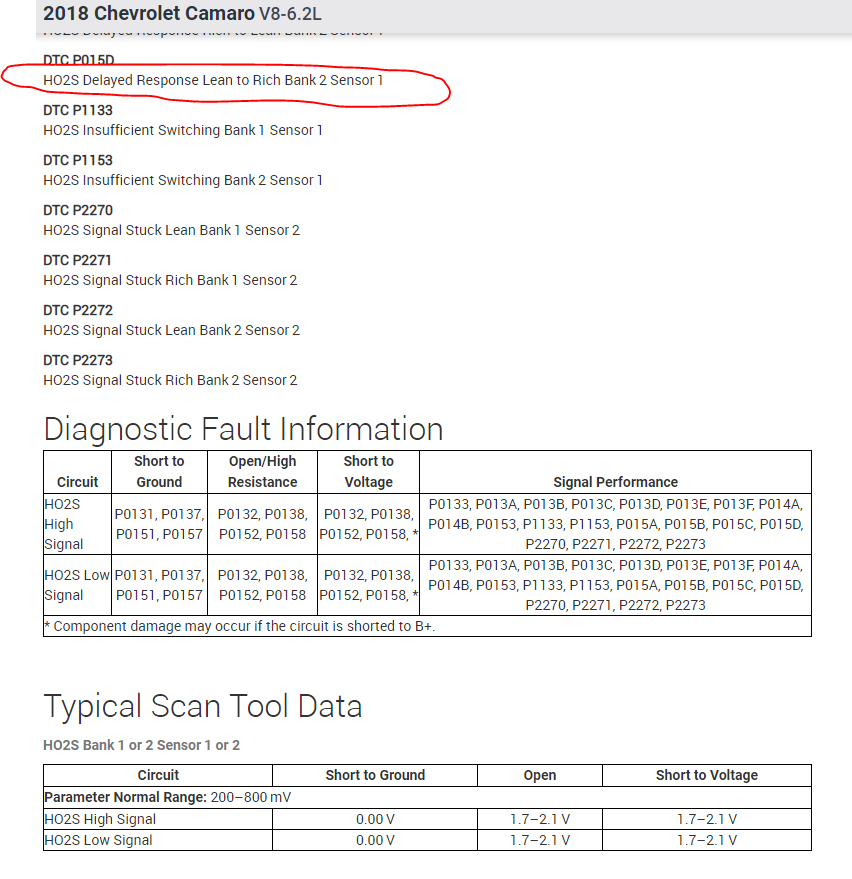Click the Short to Voltage value for HO2S High Signal
The height and width of the screenshot is (879, 852).
(x=707, y=819)
